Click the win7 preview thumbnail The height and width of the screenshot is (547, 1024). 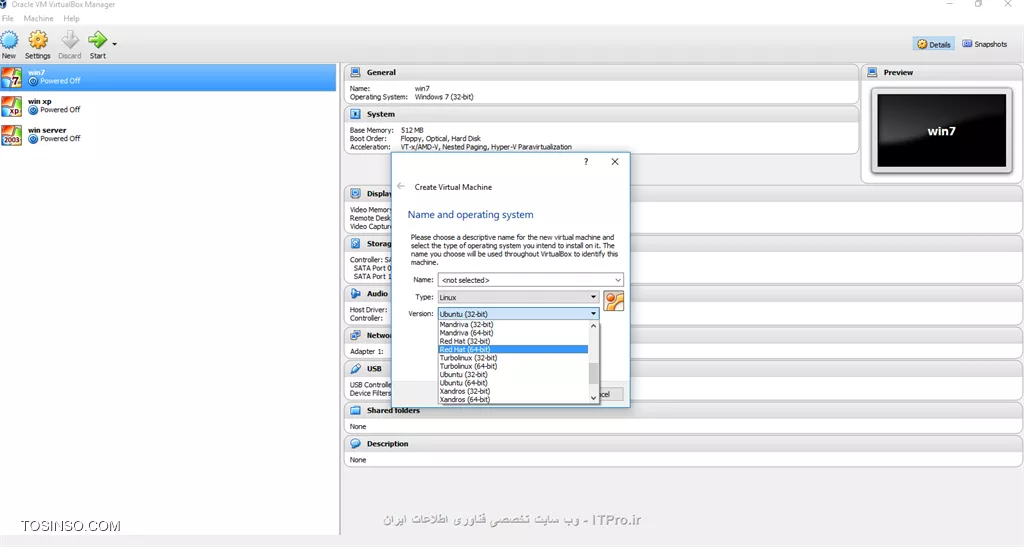[x=942, y=131]
